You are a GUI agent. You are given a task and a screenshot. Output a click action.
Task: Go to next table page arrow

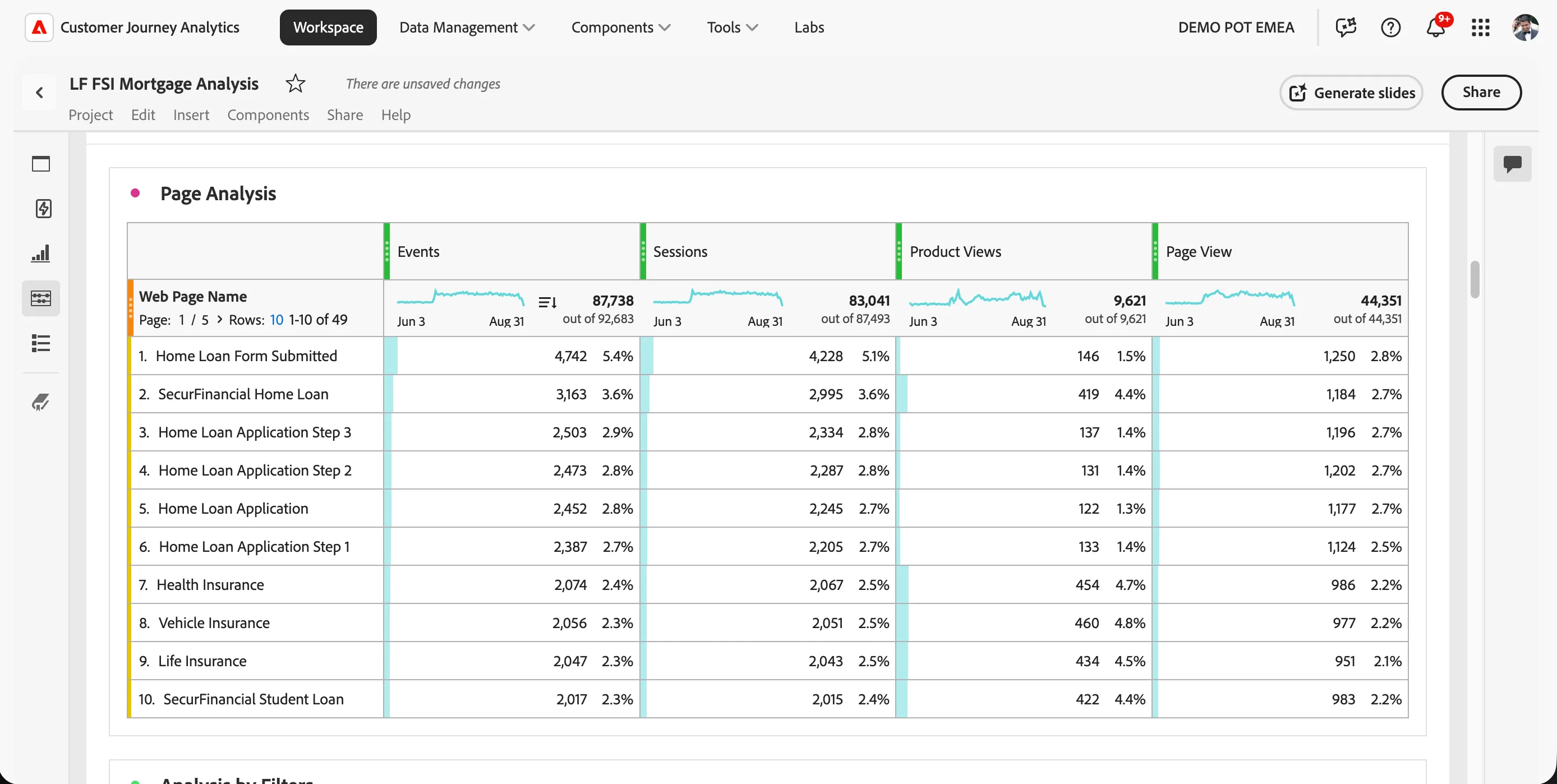[219, 319]
